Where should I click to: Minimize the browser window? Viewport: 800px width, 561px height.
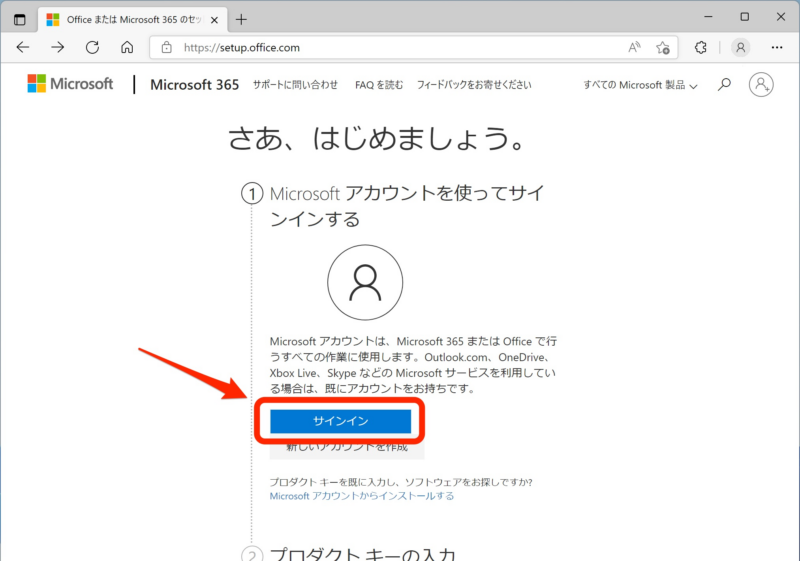pos(708,17)
